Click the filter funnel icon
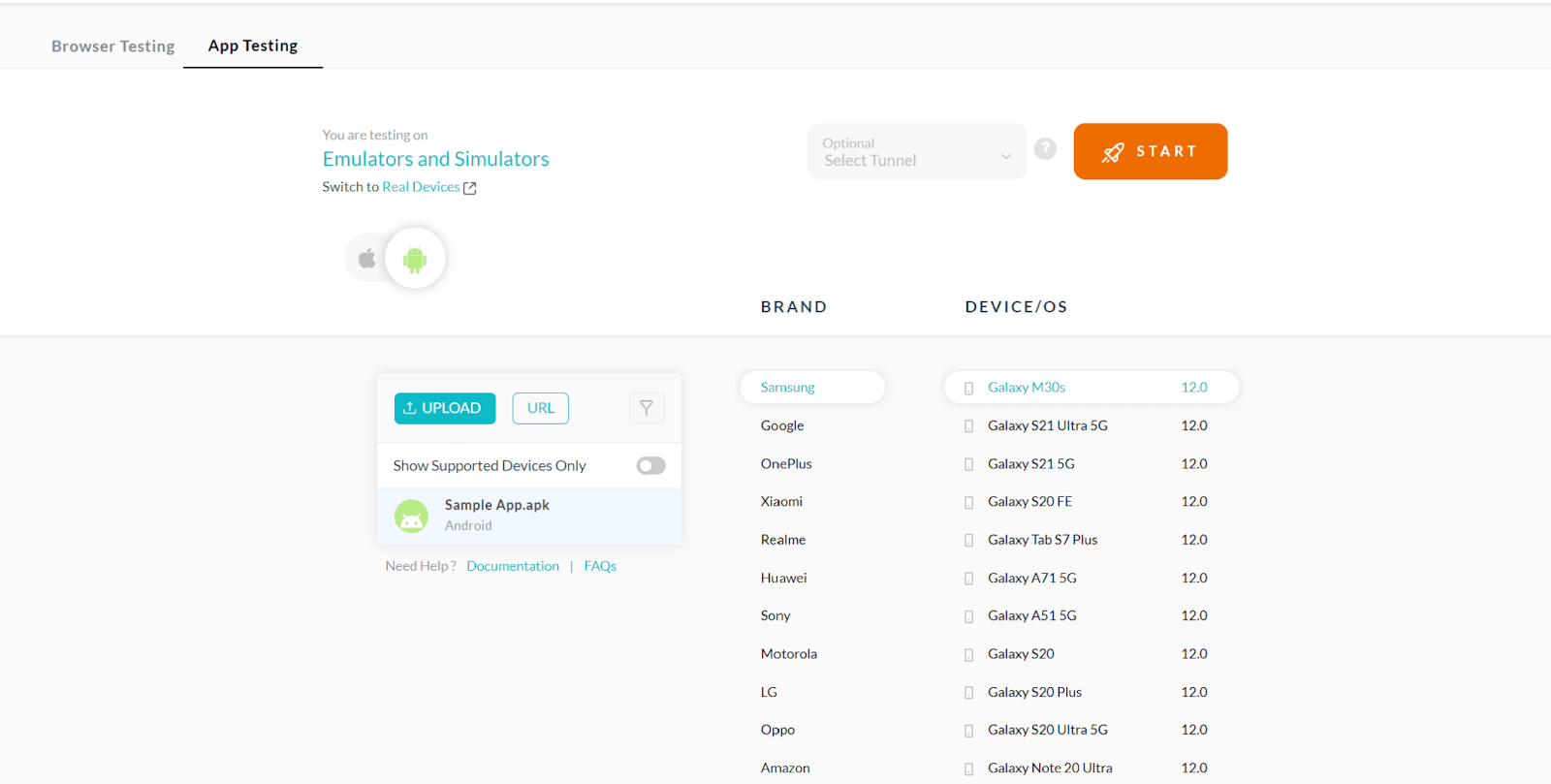The image size is (1551, 784). click(647, 408)
